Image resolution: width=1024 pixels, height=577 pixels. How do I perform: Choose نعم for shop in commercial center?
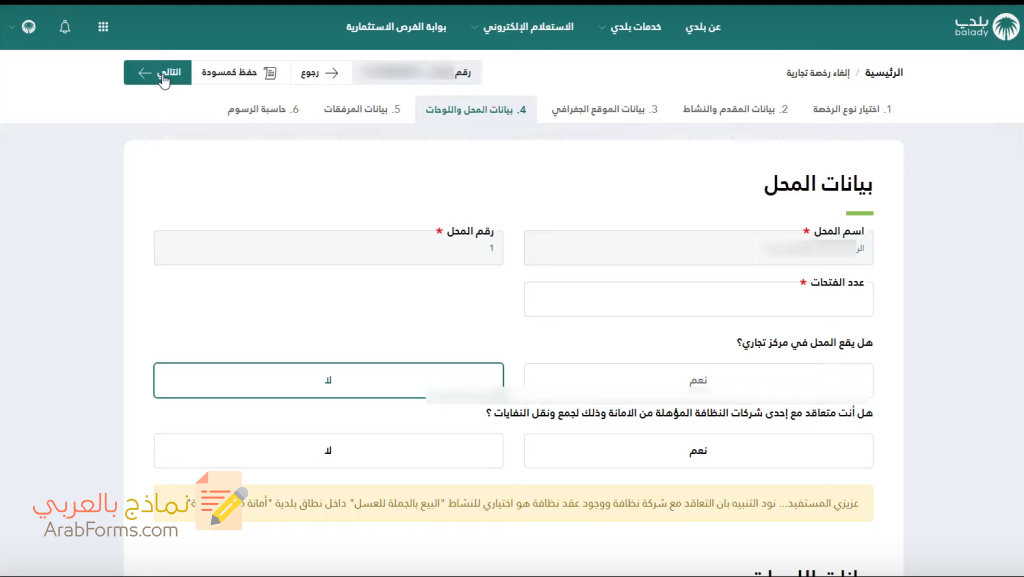pos(698,380)
